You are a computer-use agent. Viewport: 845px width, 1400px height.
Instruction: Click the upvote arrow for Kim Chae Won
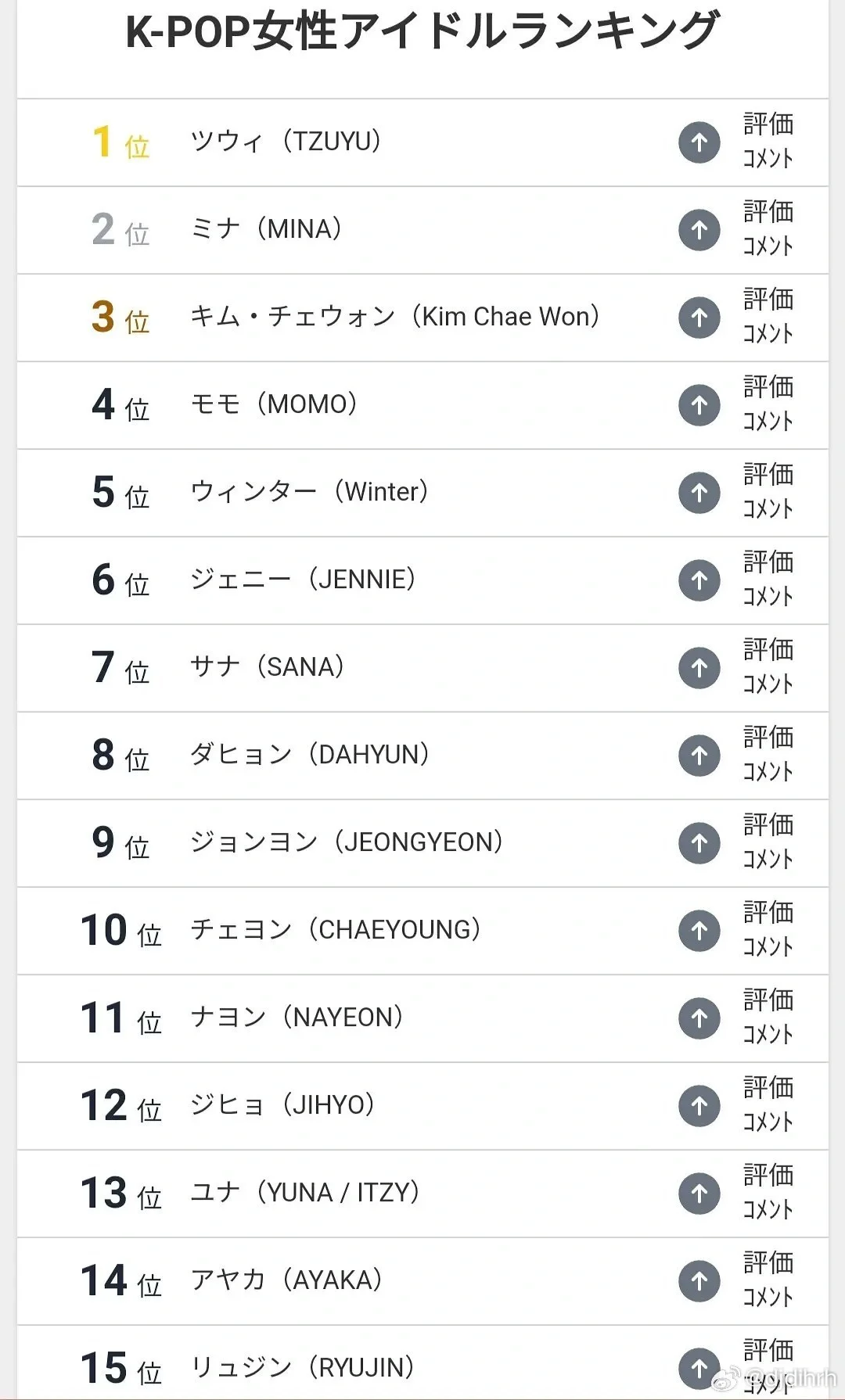click(699, 318)
